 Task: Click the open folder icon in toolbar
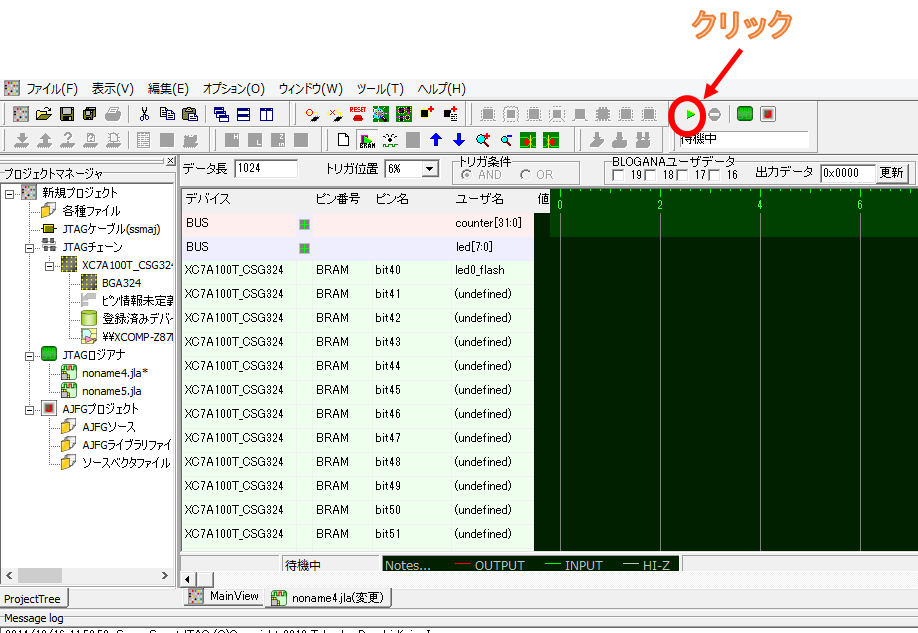pyautogui.click(x=45, y=114)
